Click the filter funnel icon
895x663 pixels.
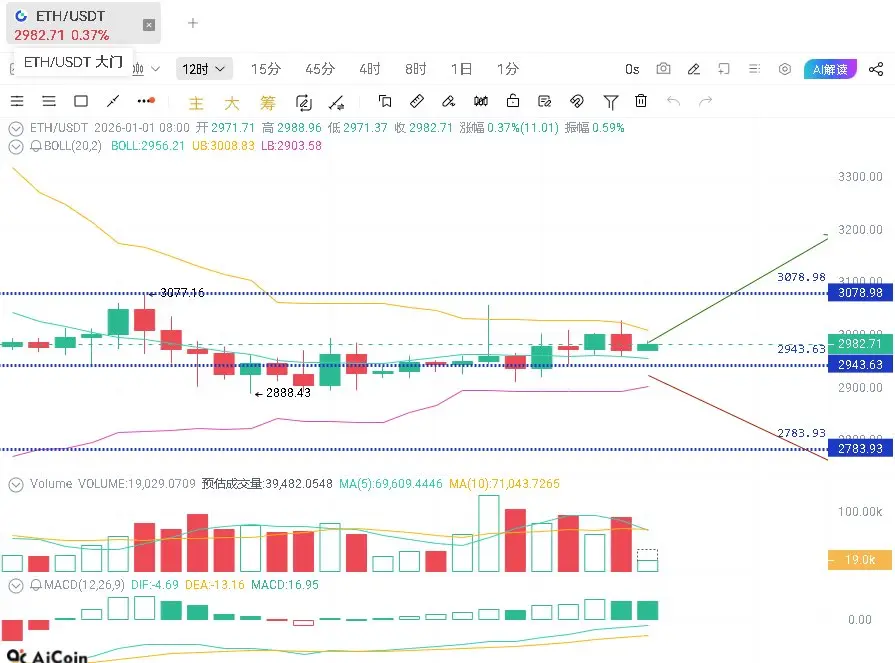coord(610,102)
